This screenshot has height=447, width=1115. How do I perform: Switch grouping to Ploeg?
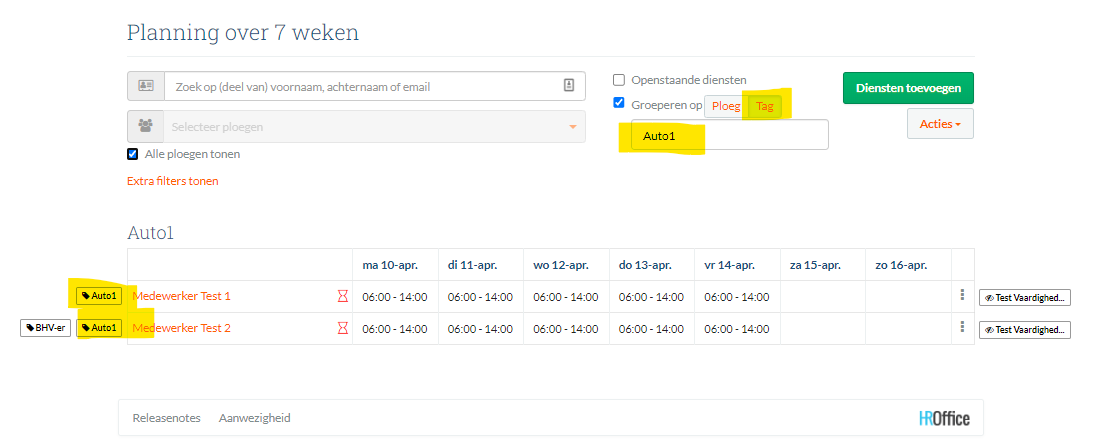(x=726, y=106)
